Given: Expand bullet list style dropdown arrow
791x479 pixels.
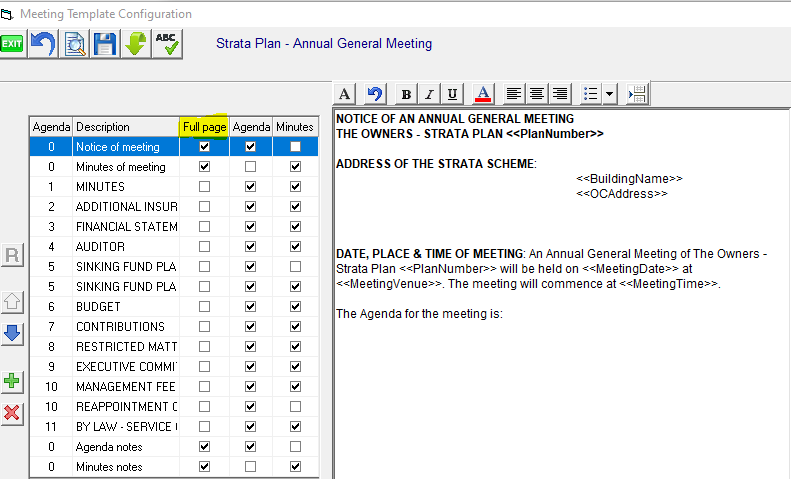Looking at the screenshot, I should (x=609, y=94).
